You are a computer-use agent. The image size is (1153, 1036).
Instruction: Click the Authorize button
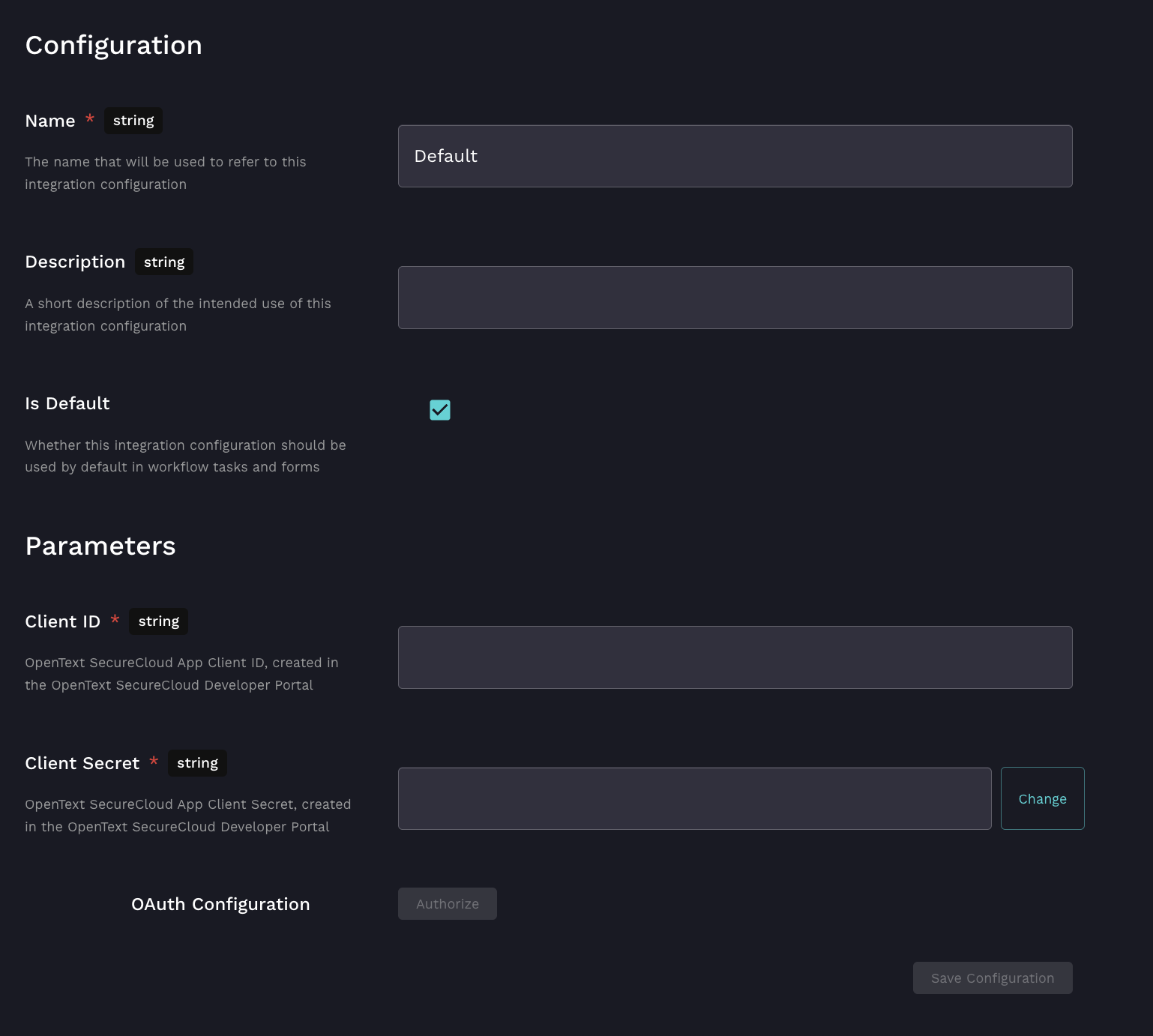click(447, 904)
